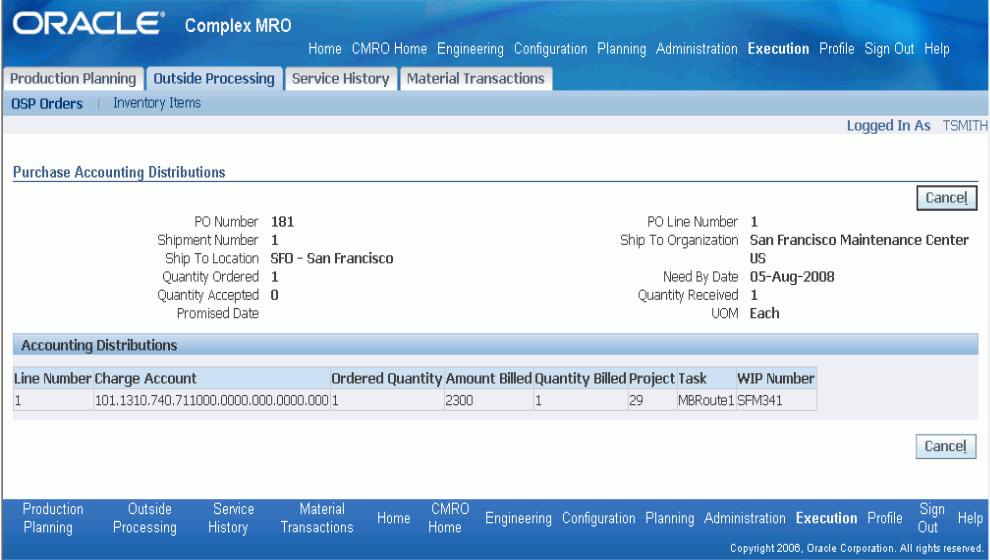
Task: Click the Accounting Distributions section header
Action: (495, 345)
